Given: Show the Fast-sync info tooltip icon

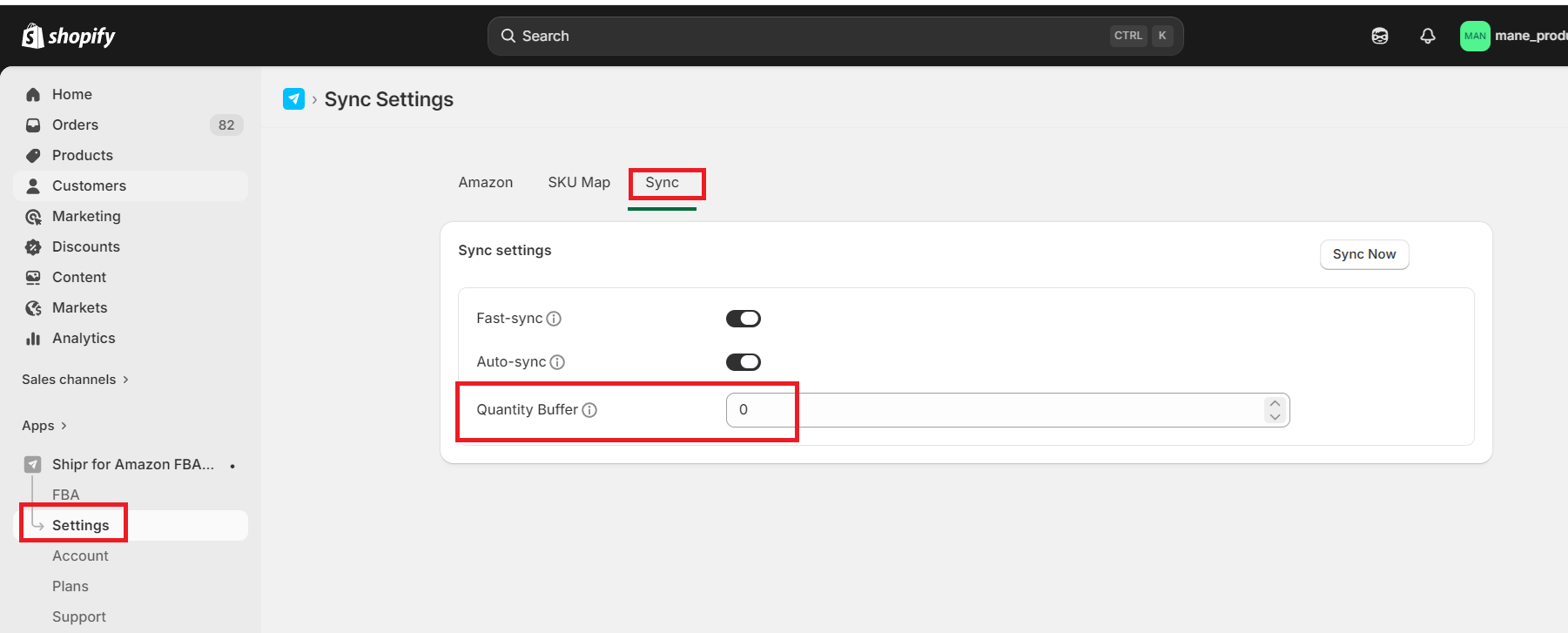Looking at the screenshot, I should coord(554,319).
